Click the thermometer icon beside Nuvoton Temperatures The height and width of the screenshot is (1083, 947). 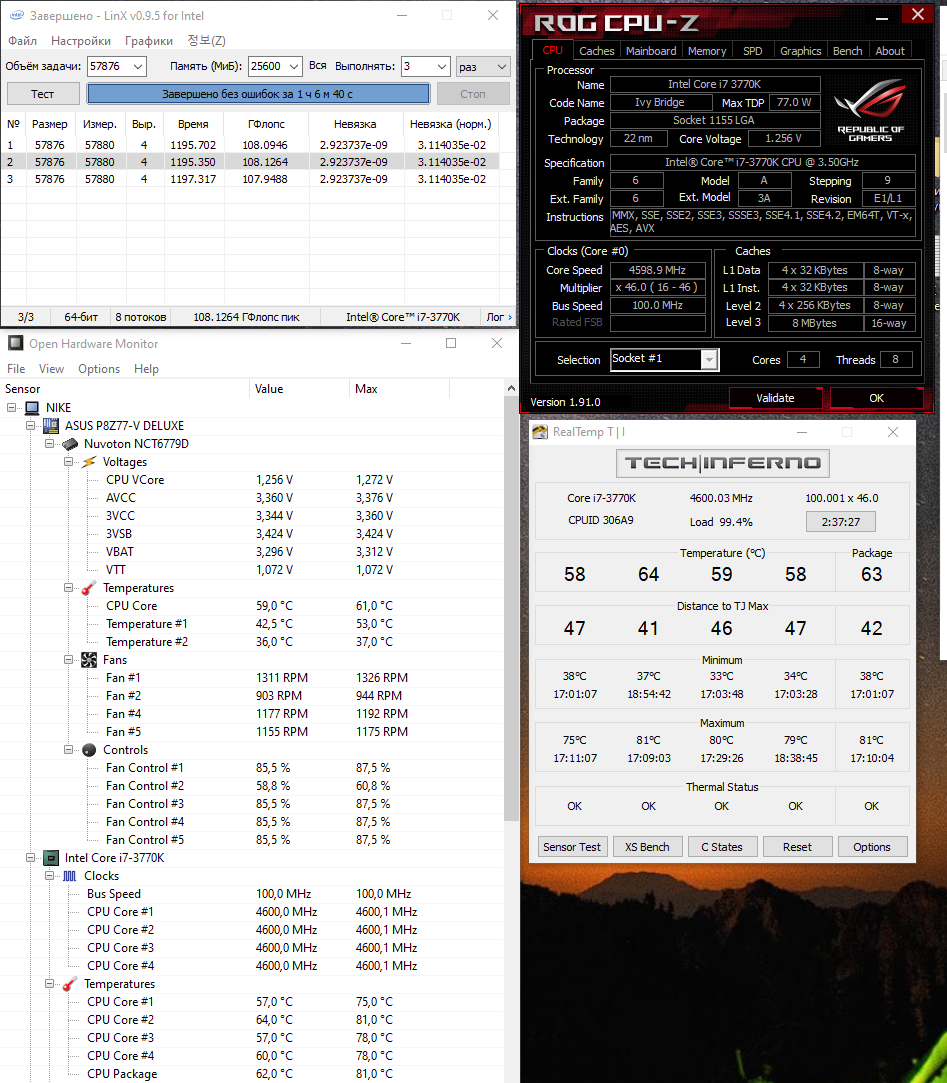(x=89, y=588)
